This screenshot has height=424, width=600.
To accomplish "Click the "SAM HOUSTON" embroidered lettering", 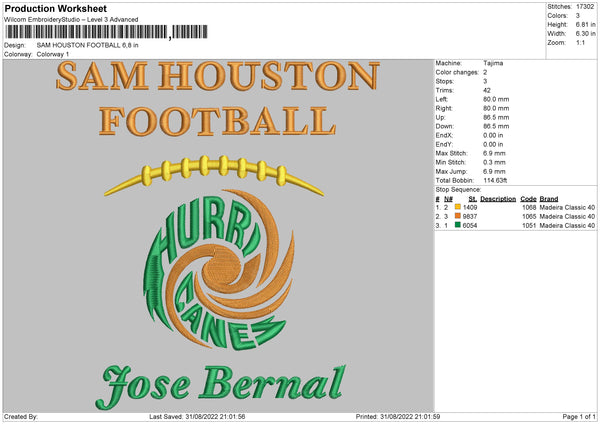I will [x=218, y=76].
